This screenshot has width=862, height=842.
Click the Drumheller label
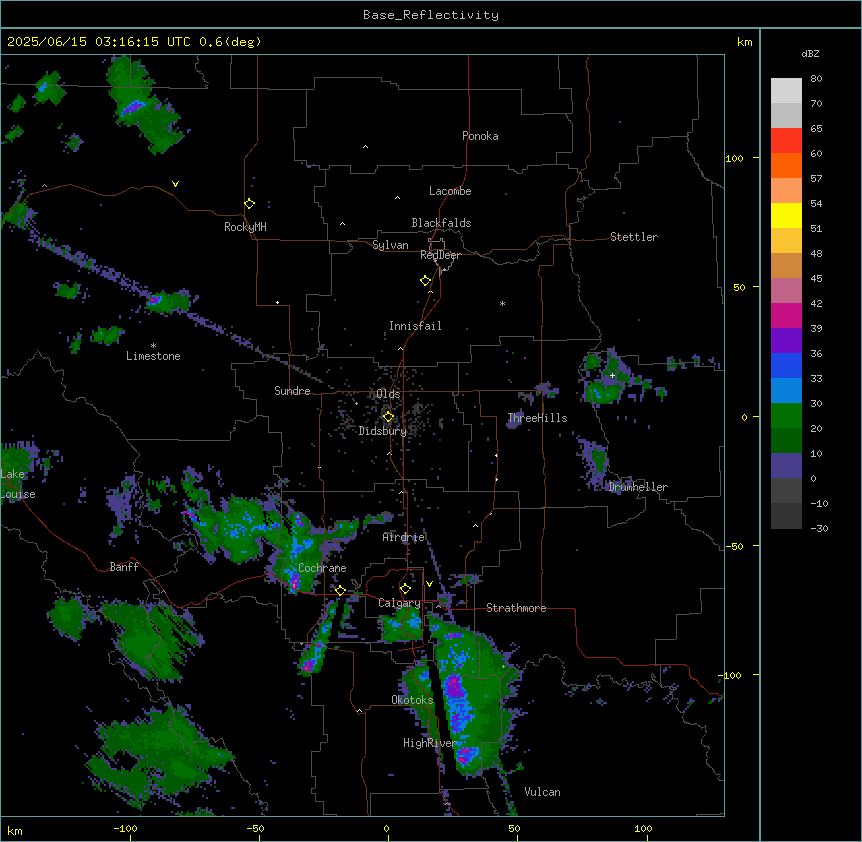click(x=638, y=487)
